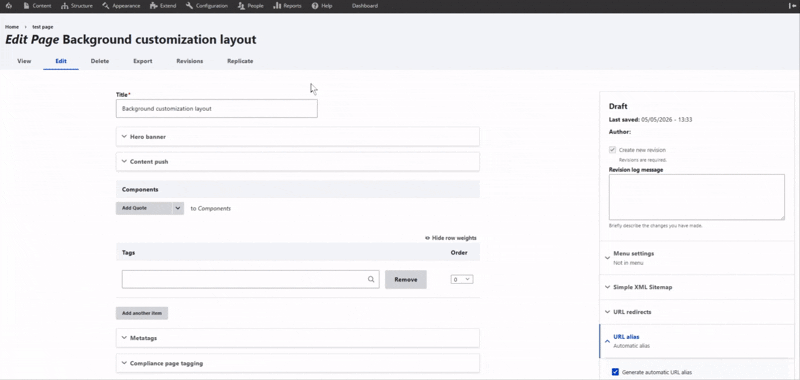Click into the Revision log message textarea

[696, 197]
